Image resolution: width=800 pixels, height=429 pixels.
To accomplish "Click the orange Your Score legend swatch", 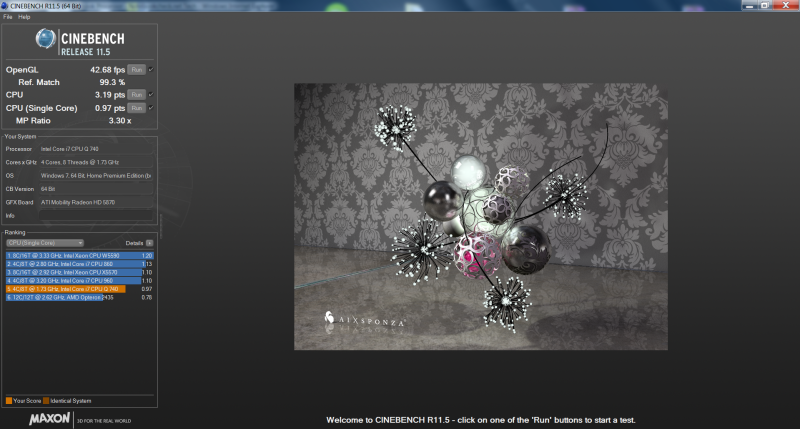I will pos(9,400).
